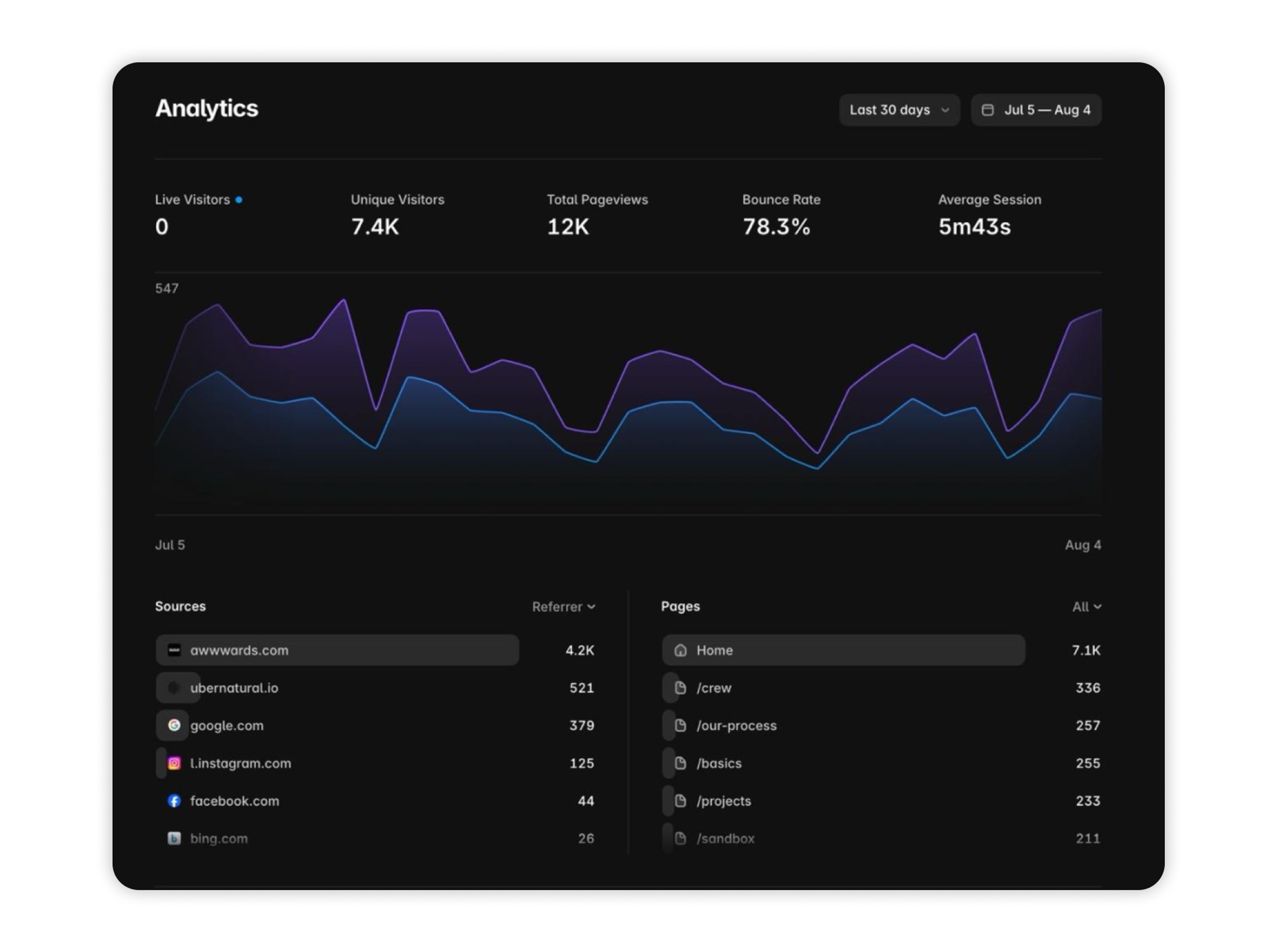Click the Google logo icon
This screenshot has height=952, width=1277.
174,725
